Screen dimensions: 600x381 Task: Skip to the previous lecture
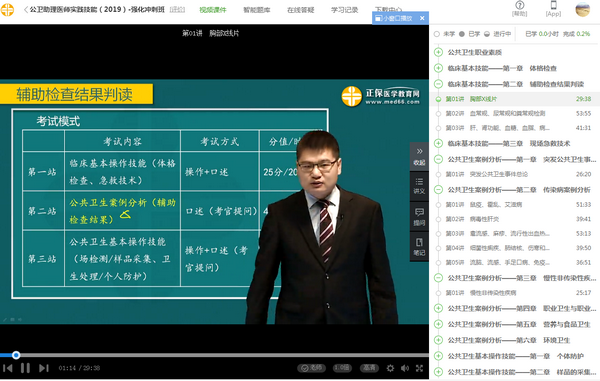point(8,368)
